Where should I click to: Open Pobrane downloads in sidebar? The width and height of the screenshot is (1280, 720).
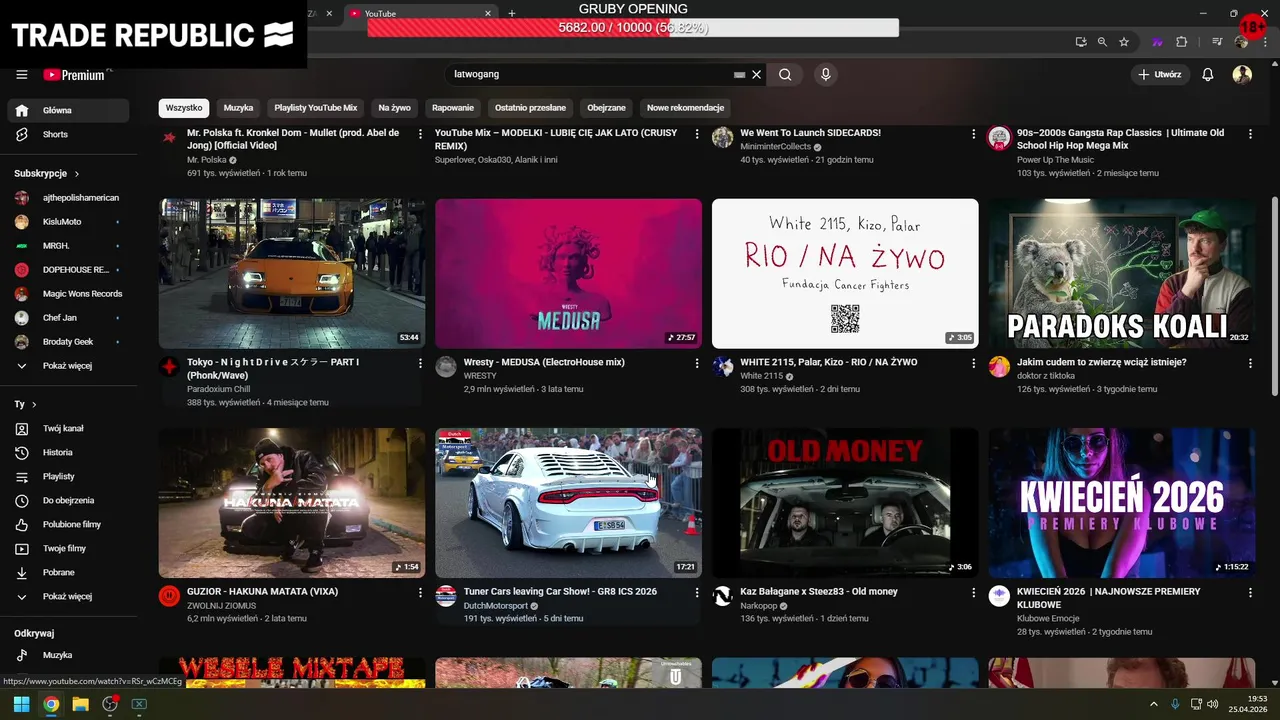click(68, 572)
